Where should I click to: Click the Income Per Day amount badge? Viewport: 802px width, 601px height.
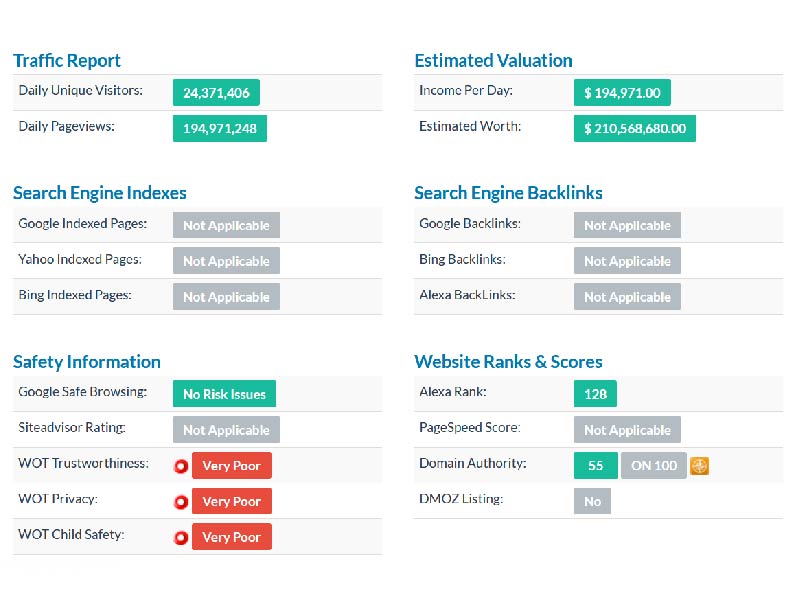[x=622, y=93]
